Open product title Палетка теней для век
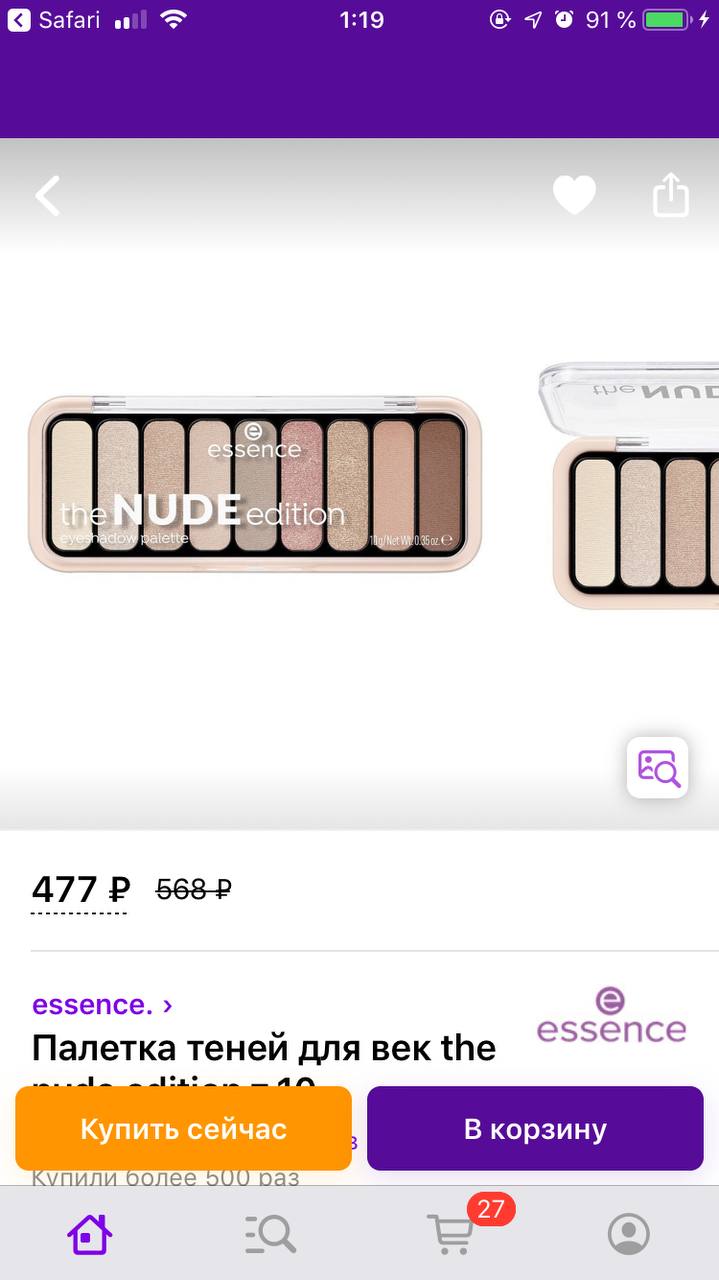Viewport: 719px width, 1280px height. 264,1049
